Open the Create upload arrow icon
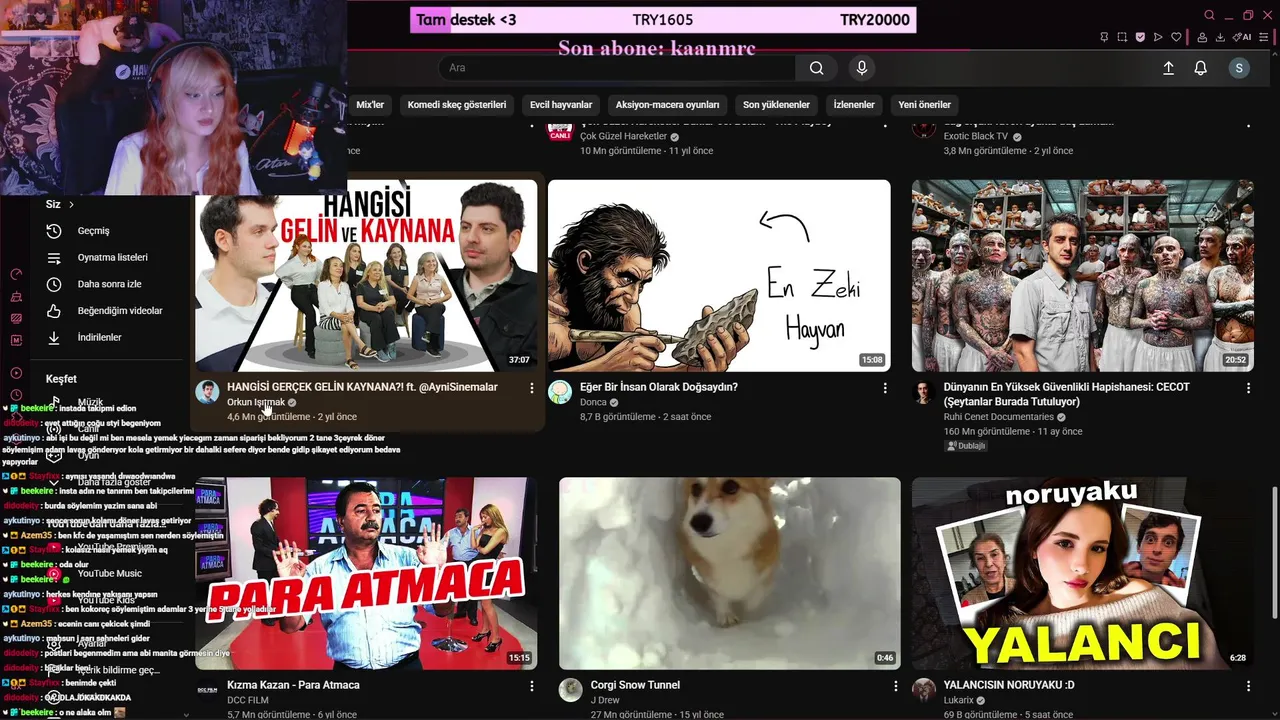The image size is (1280, 720). (1168, 68)
